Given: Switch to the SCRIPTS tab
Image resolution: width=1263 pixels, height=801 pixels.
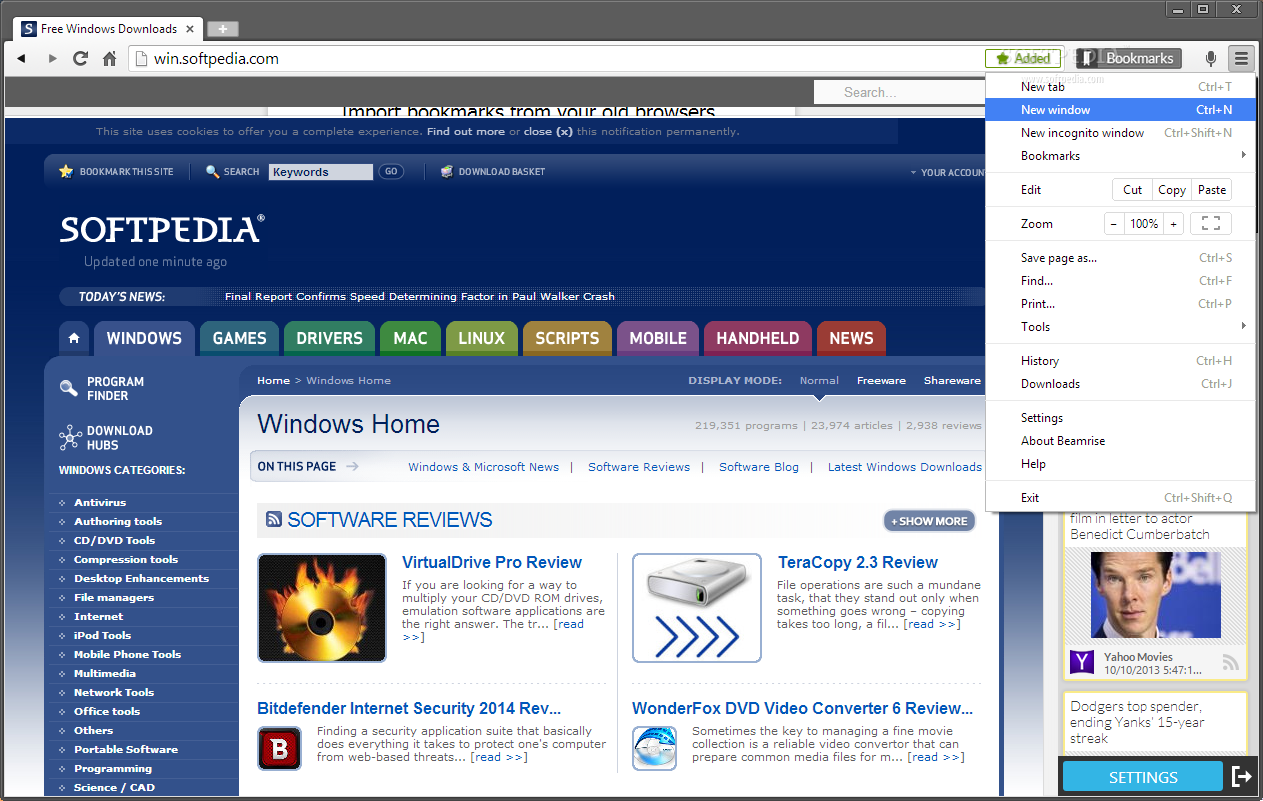Looking at the screenshot, I should tap(567, 338).
